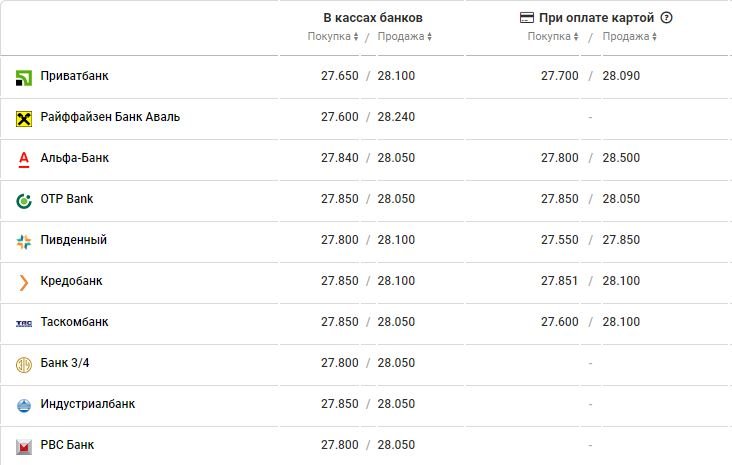This screenshot has width=732, height=465.
Task: Click the Пивденный bank logo icon
Action: [x=24, y=242]
